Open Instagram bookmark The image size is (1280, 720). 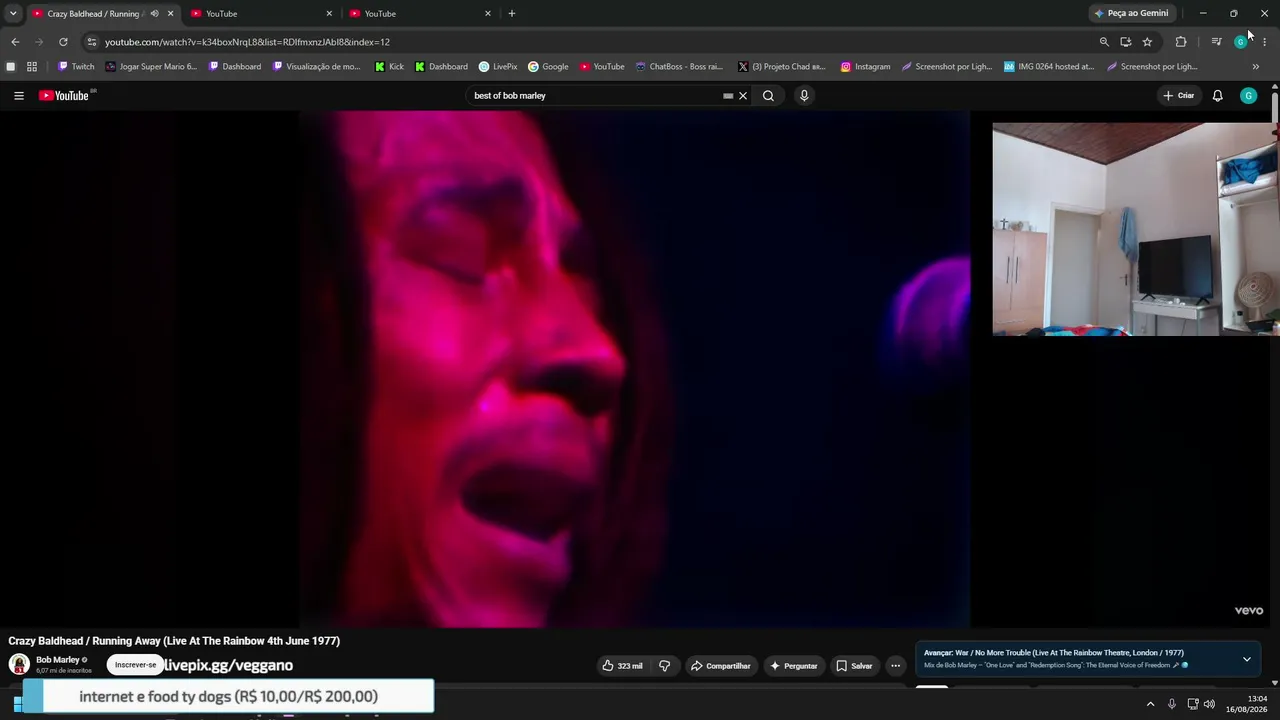[x=865, y=67]
